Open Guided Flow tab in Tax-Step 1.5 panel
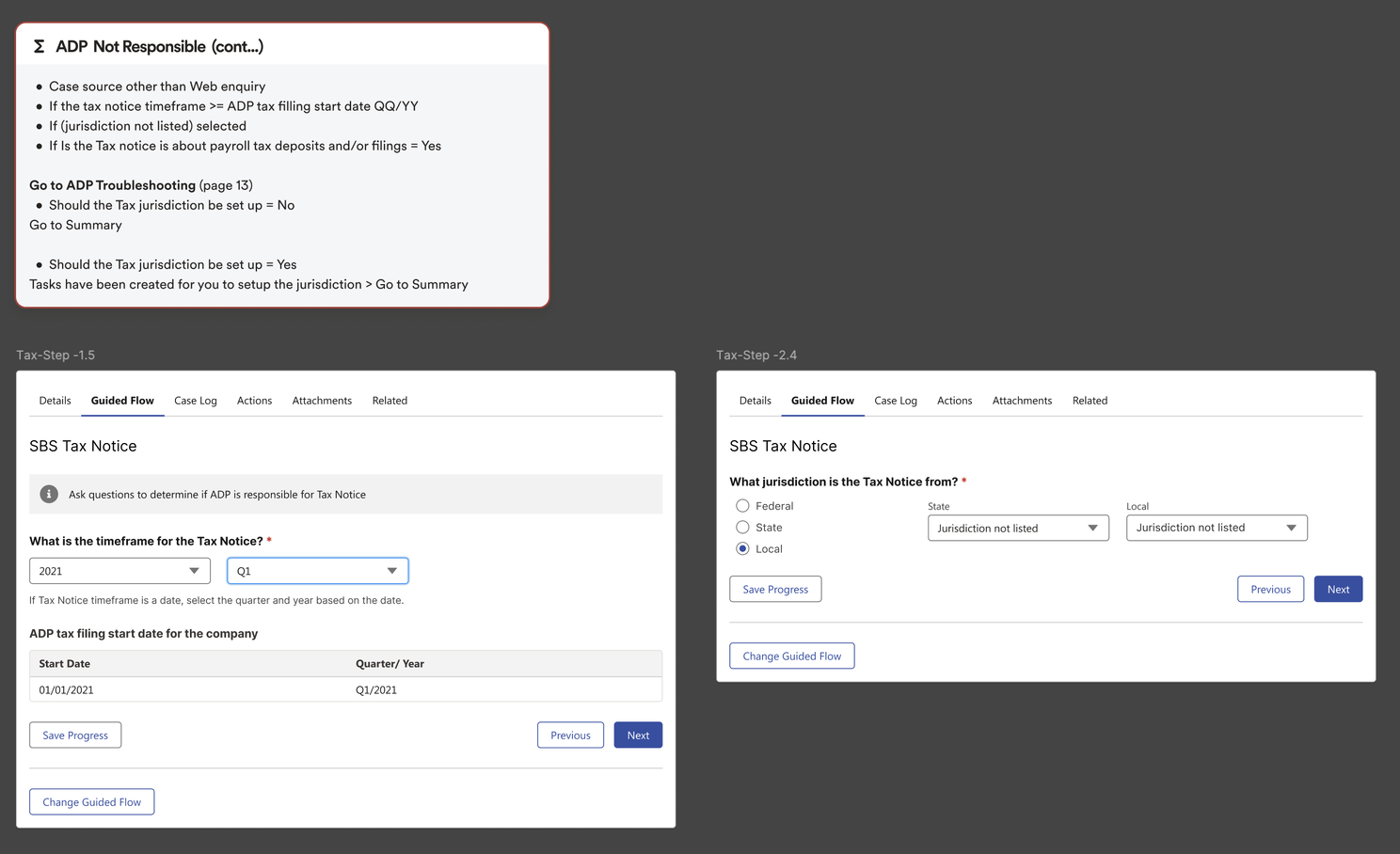The height and width of the screenshot is (854, 1400). (x=122, y=401)
